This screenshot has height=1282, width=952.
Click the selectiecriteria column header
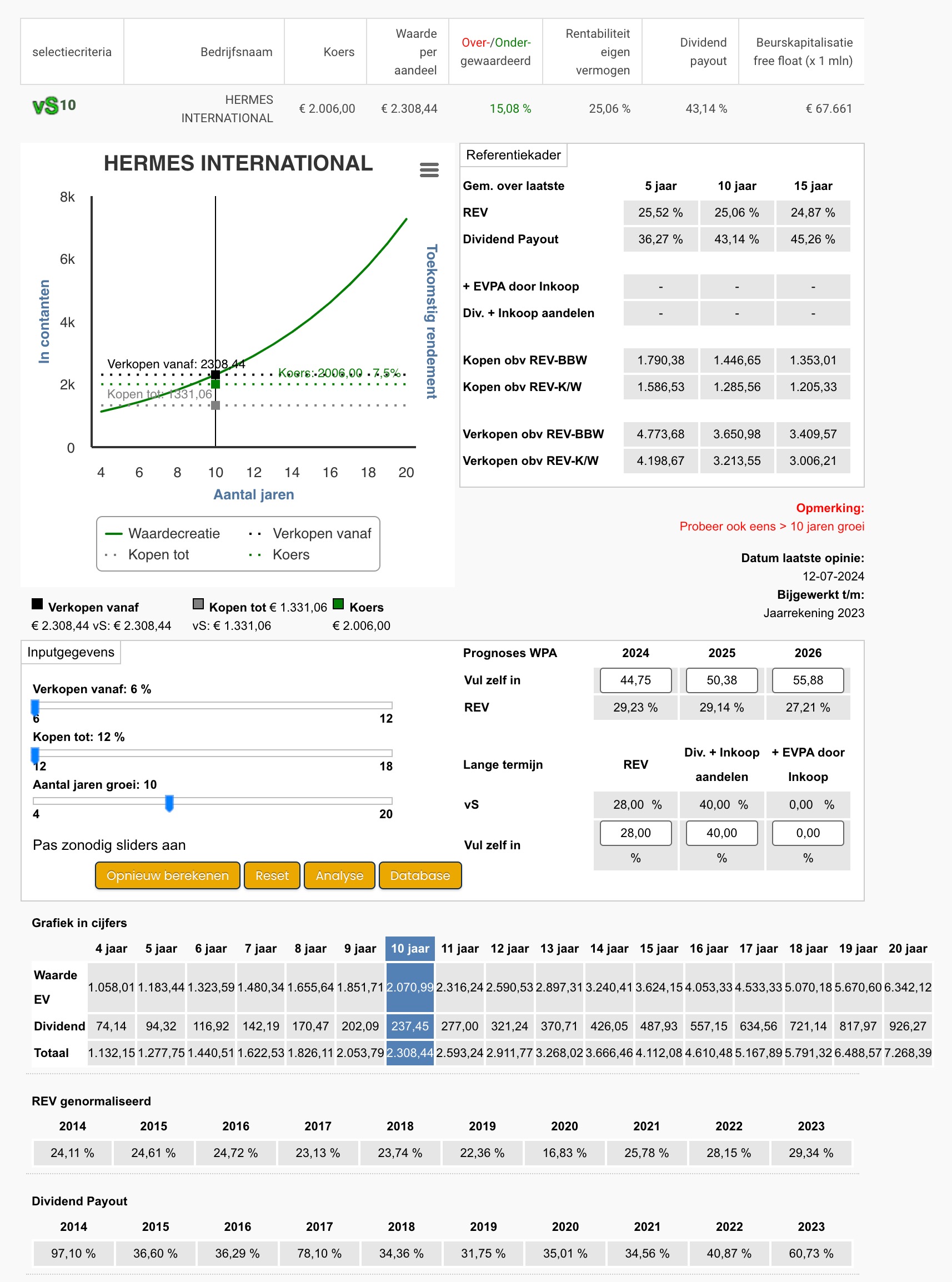[72, 52]
